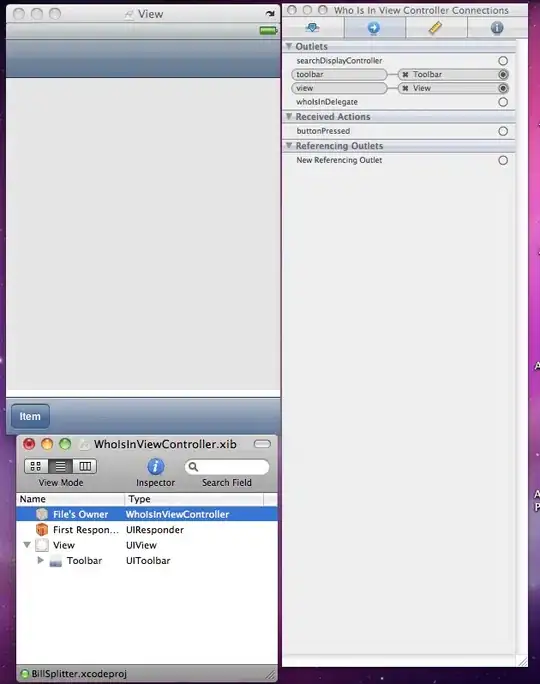
Task: Sort by the Name column header
Action: click(x=70, y=499)
